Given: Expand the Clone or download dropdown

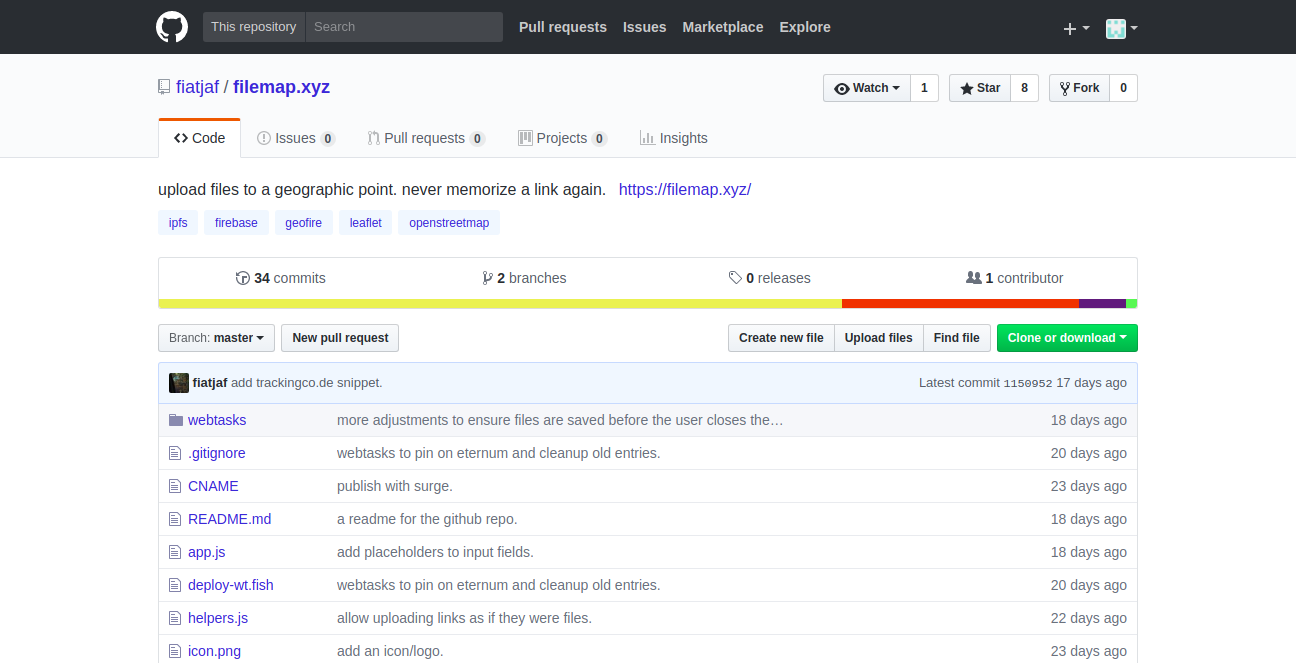Looking at the screenshot, I should point(1067,338).
